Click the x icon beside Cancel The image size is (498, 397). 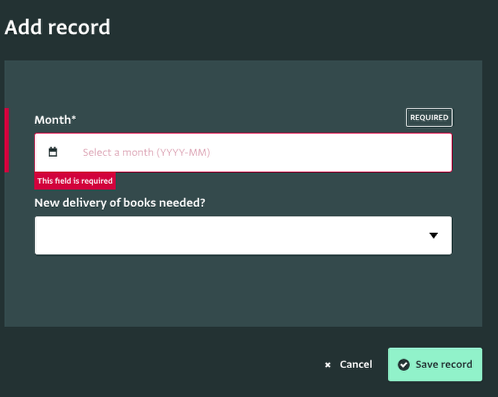(x=328, y=365)
